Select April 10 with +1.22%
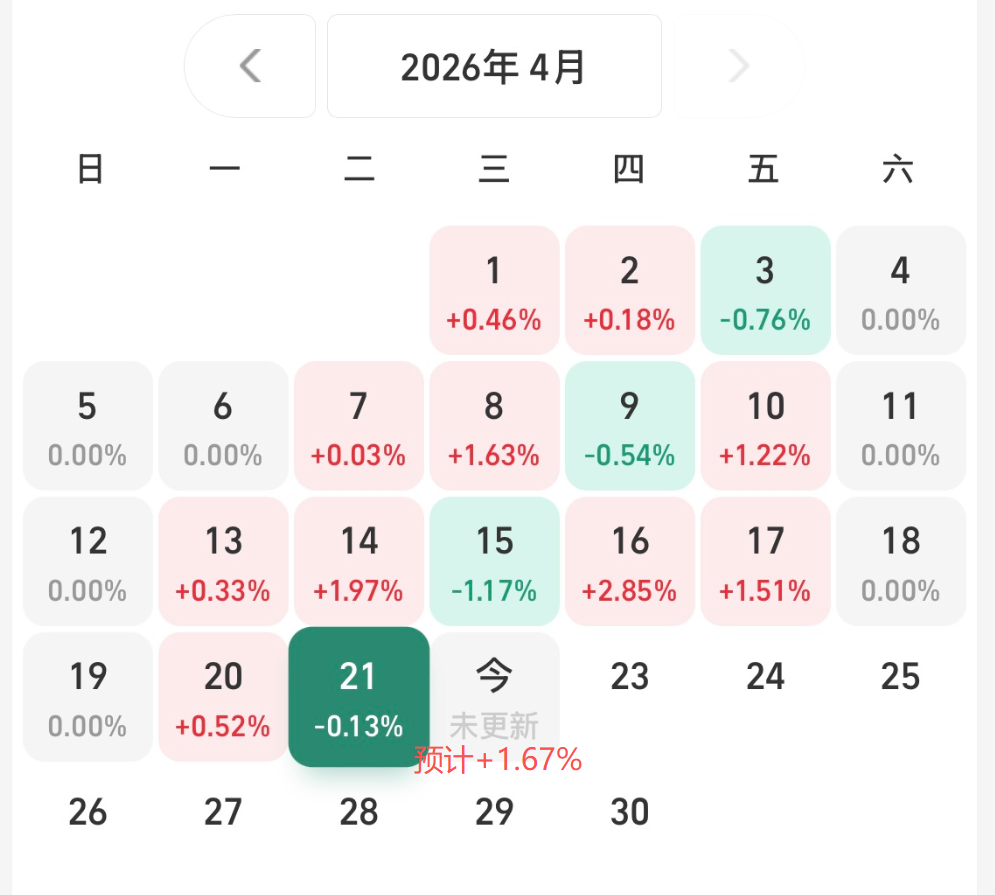 coord(766,425)
